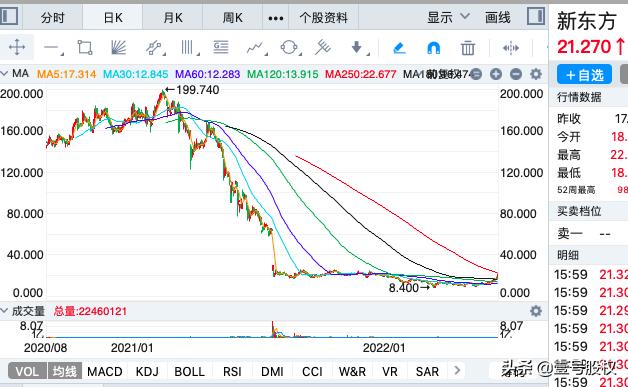
Task: Click the trash can delete drawings icon
Action: tap(467, 48)
